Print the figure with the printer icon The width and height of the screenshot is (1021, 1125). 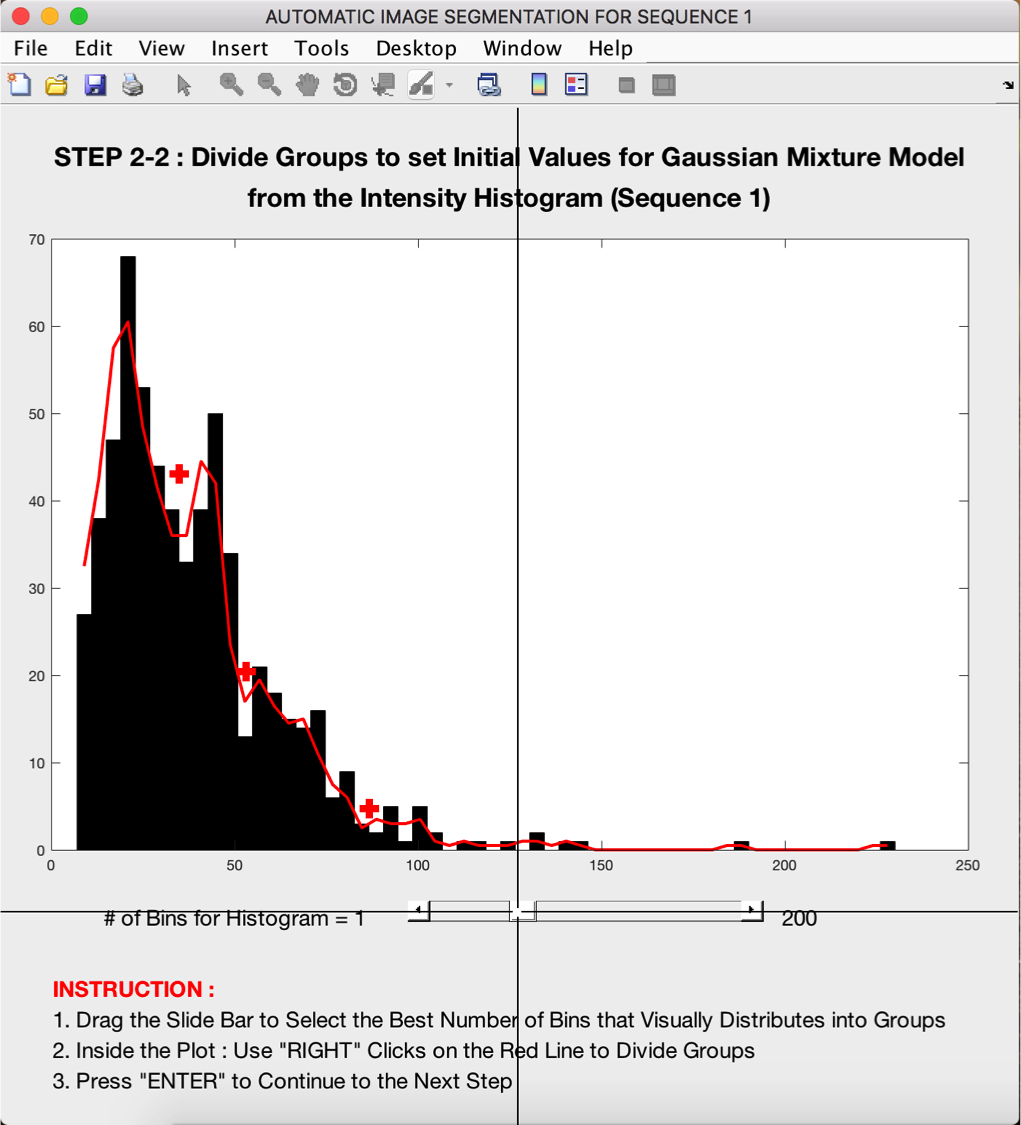click(x=132, y=85)
